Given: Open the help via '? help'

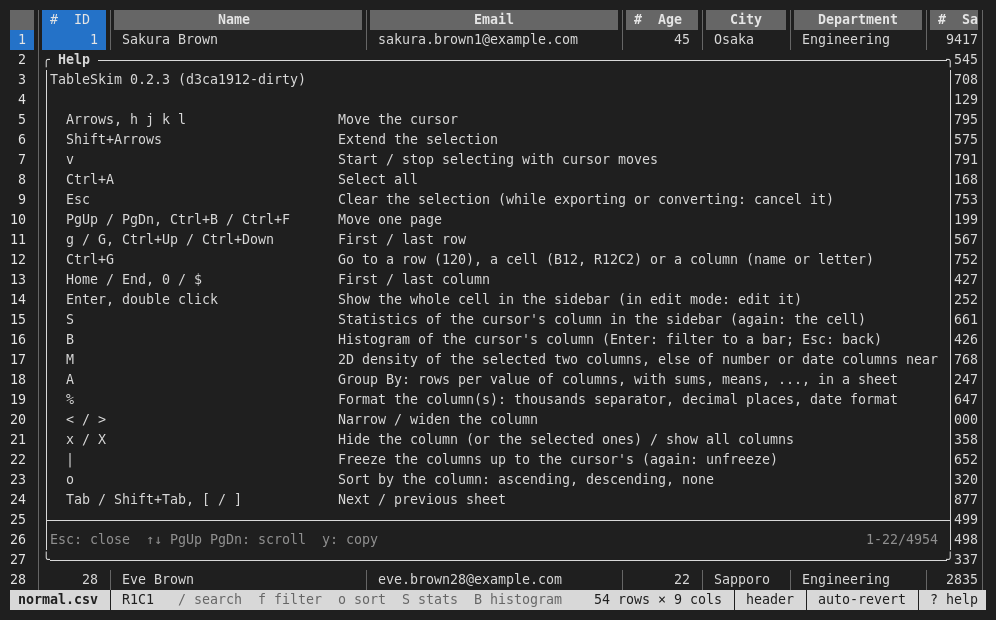Looking at the screenshot, I should click(953, 599).
